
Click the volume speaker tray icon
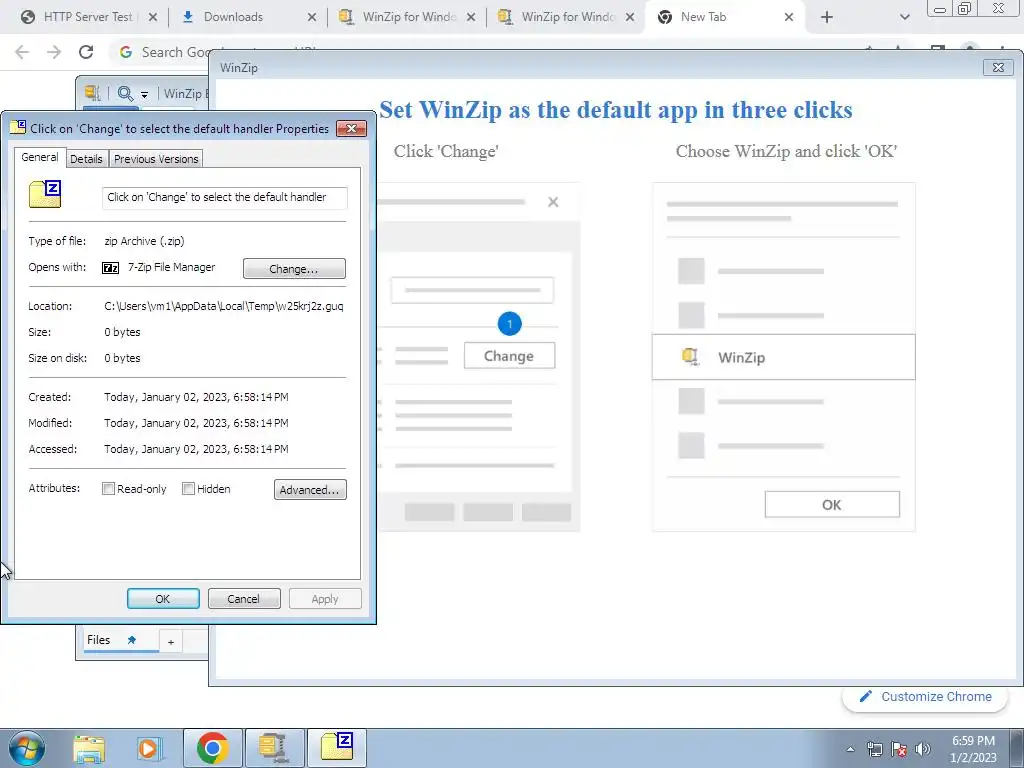[x=923, y=750]
